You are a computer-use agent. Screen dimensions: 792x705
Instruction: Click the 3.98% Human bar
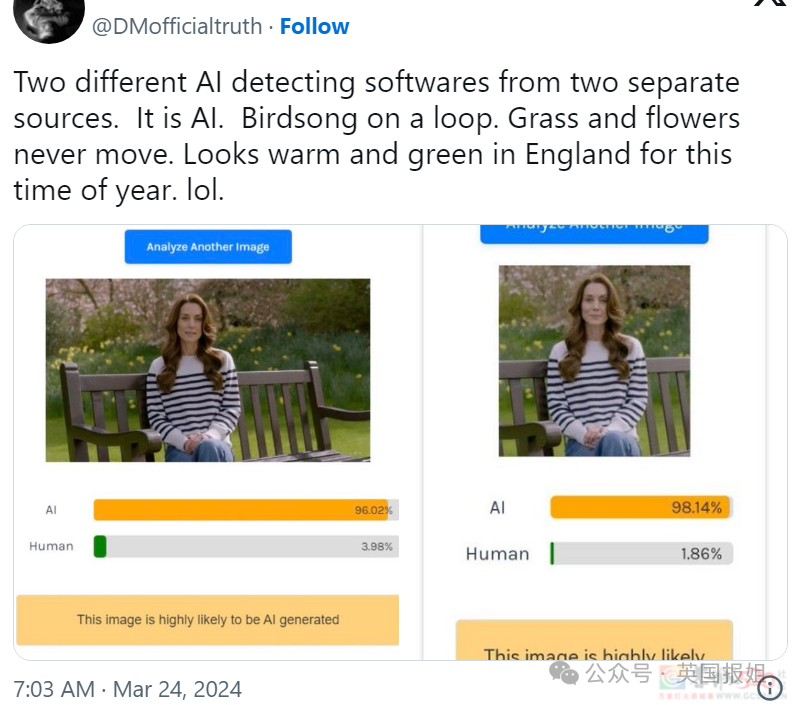click(246, 546)
